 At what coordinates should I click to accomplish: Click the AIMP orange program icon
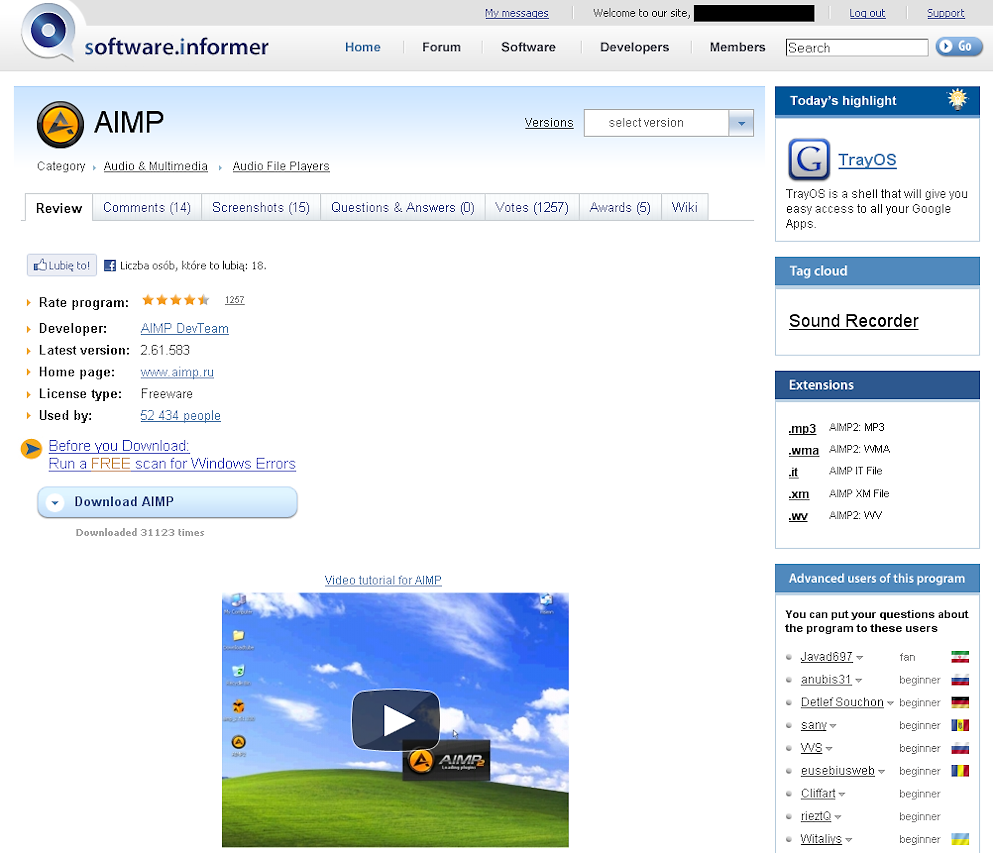click(60, 125)
